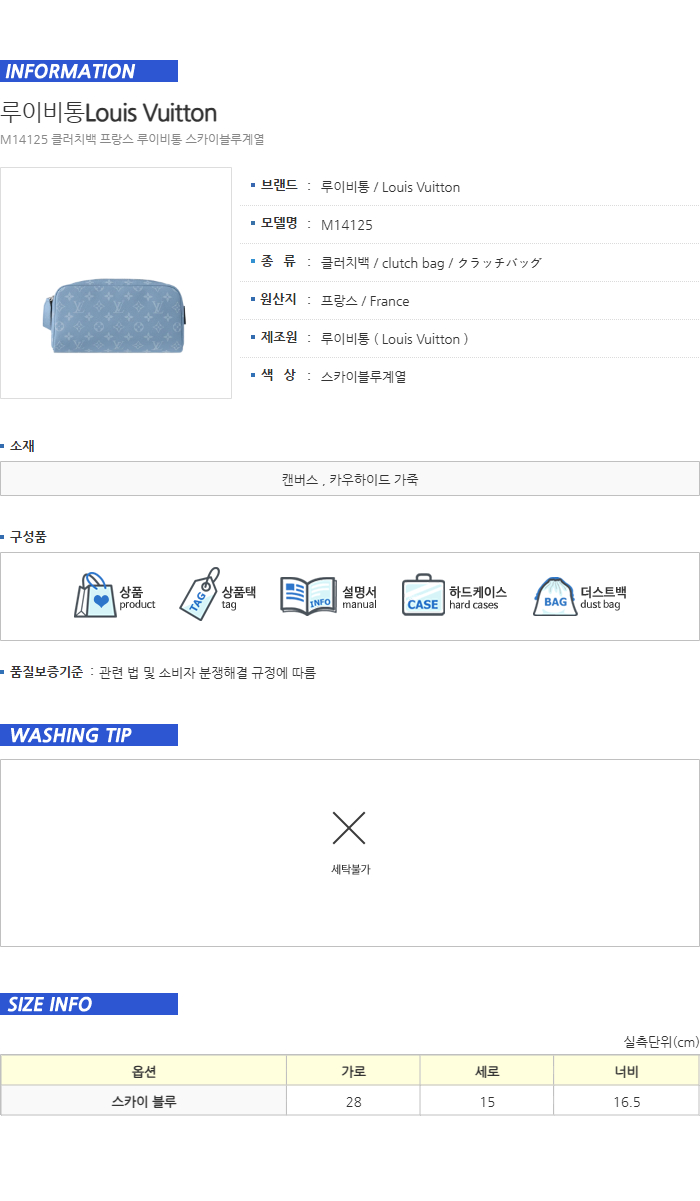Click the 너비 column header
The height and width of the screenshot is (1201, 700).
point(626,1071)
